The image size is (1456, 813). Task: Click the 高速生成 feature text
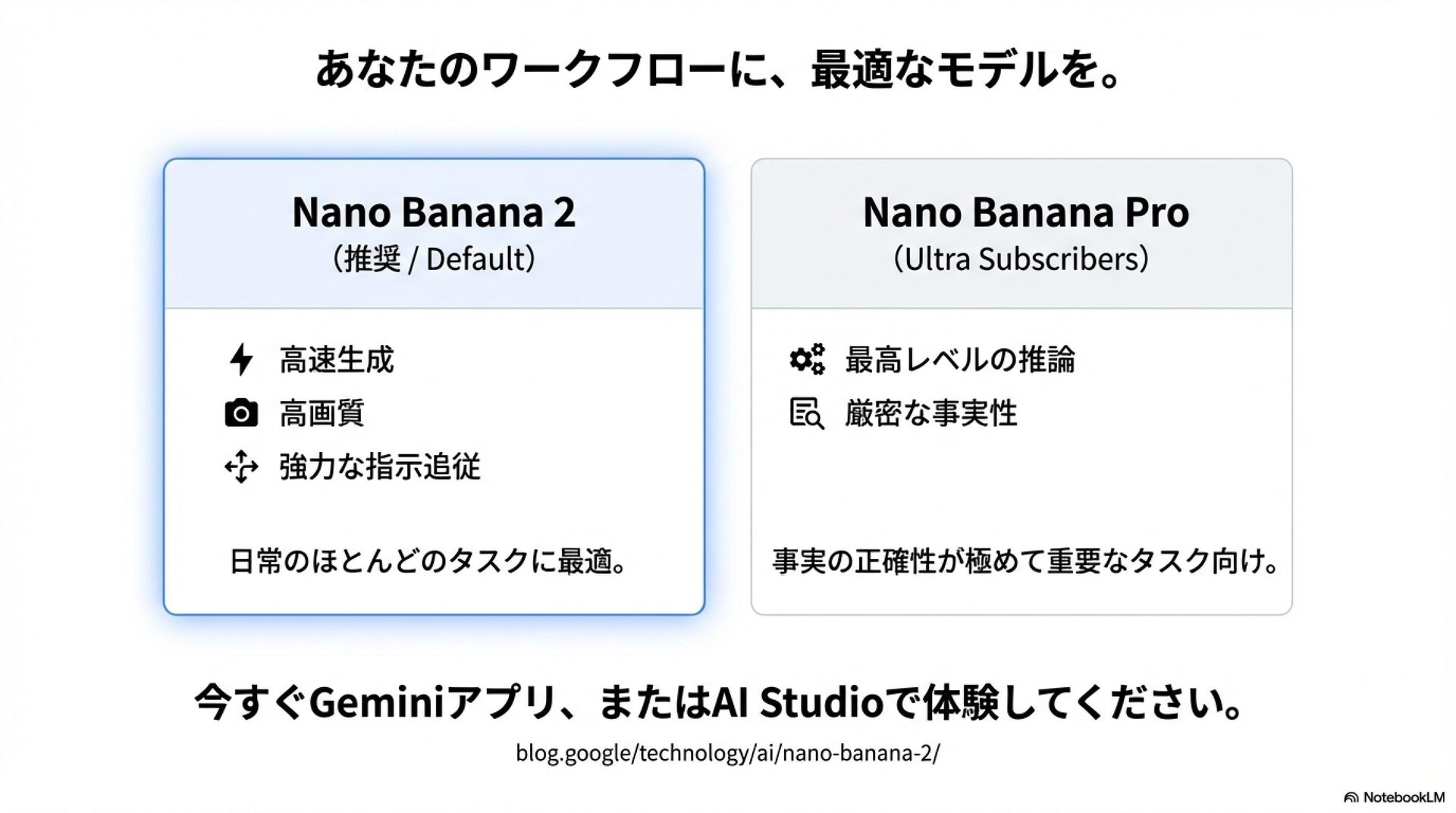pos(337,359)
